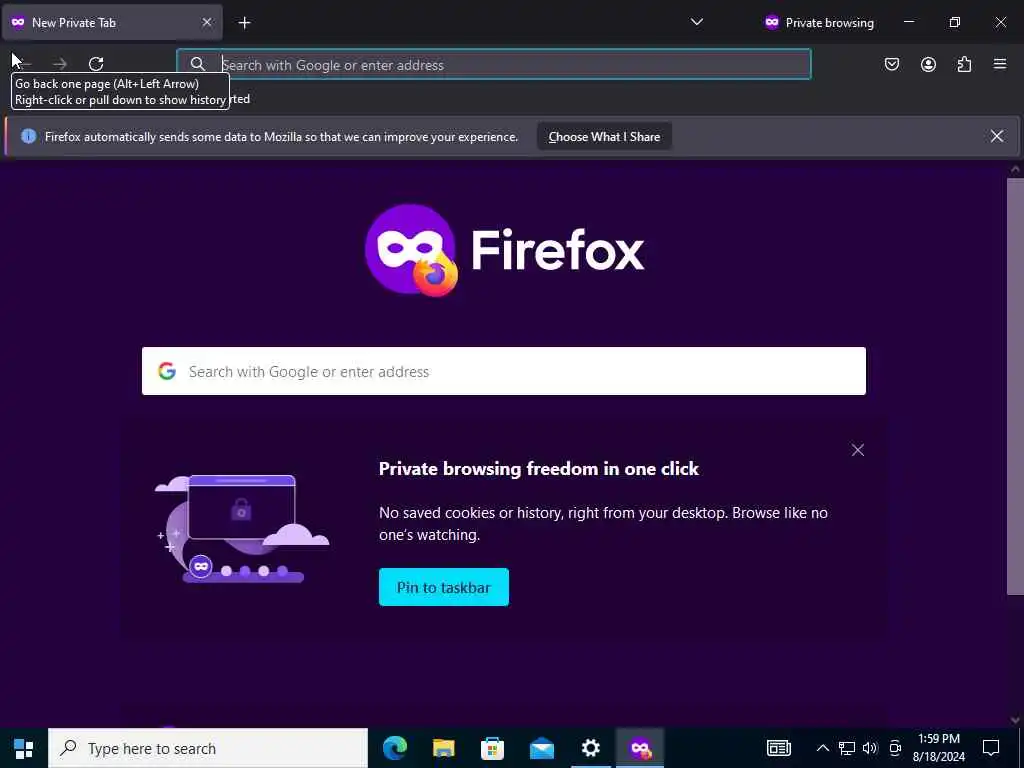Open News and interests taskbar widget

coord(778,748)
